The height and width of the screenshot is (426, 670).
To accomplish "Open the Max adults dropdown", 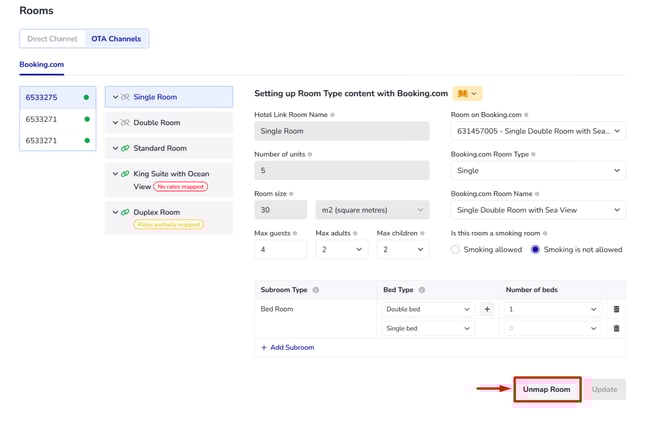I will click(x=341, y=249).
